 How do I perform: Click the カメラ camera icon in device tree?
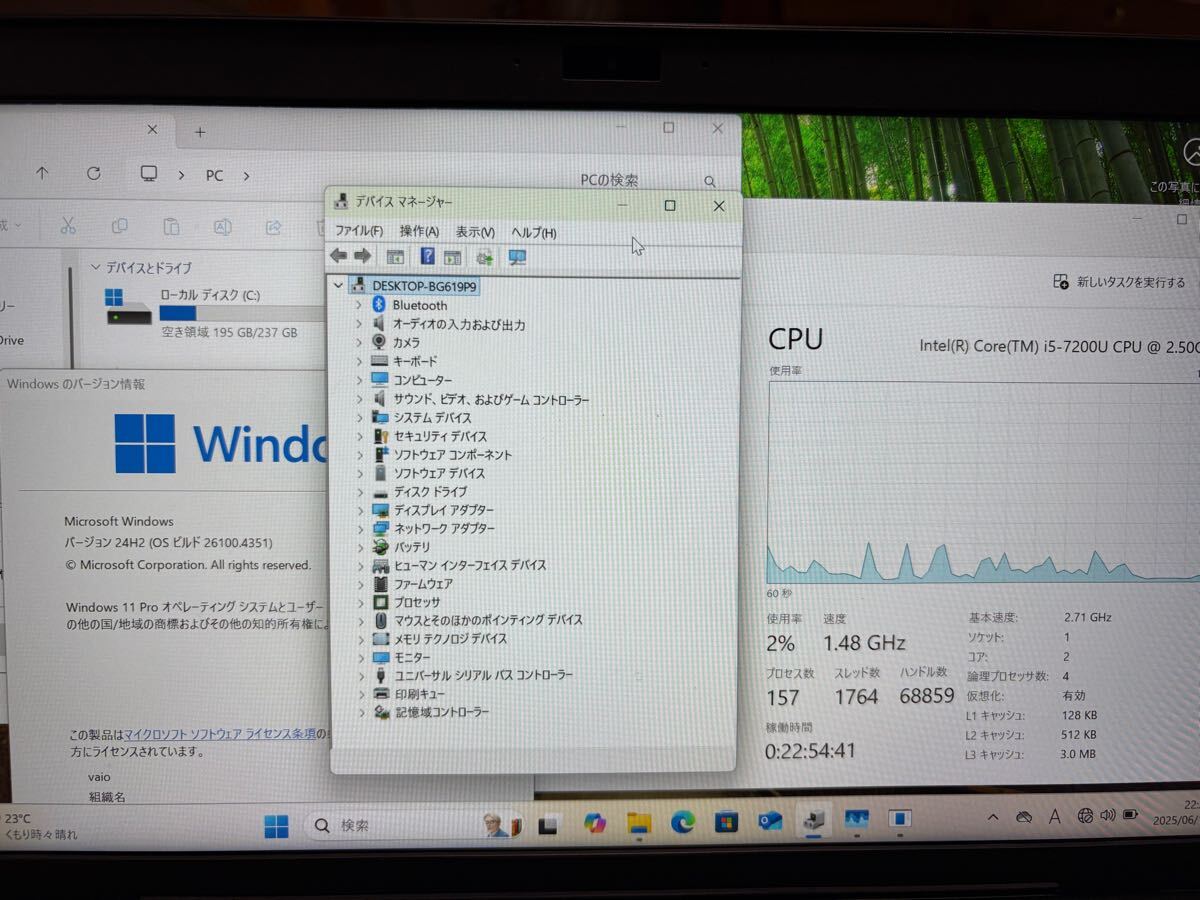coord(379,342)
